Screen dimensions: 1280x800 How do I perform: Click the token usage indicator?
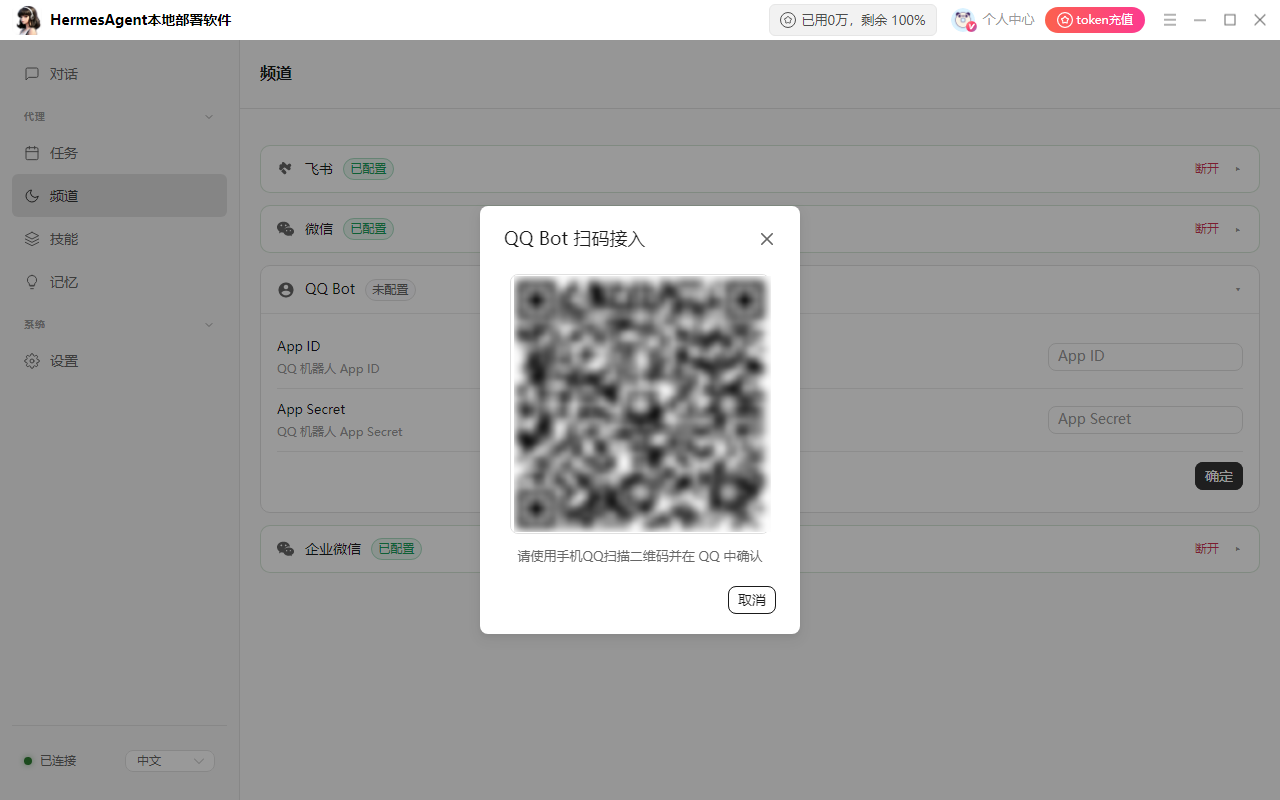pyautogui.click(x=853, y=20)
